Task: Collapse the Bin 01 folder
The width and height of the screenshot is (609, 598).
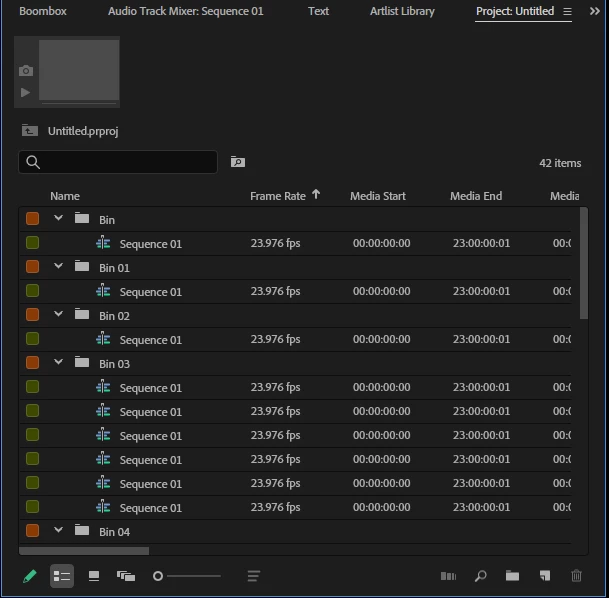Action: pos(58,266)
